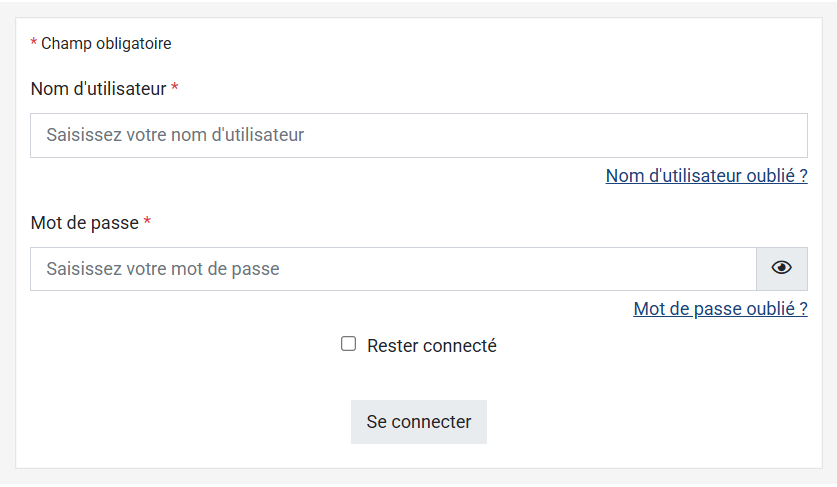Click red asterisk before Champ obligatoire
The height and width of the screenshot is (487, 837).
(x=34, y=44)
